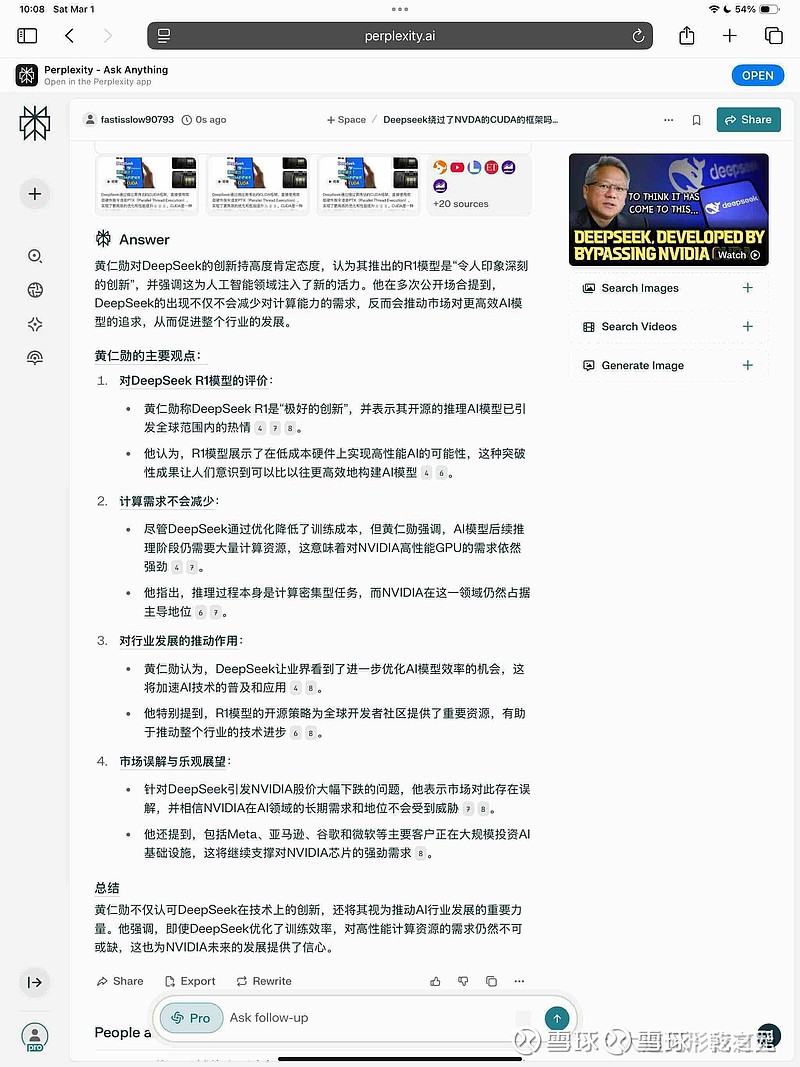Submit follow-up with teal arrow button
Viewport: 800px width, 1067px height.
[556, 1018]
